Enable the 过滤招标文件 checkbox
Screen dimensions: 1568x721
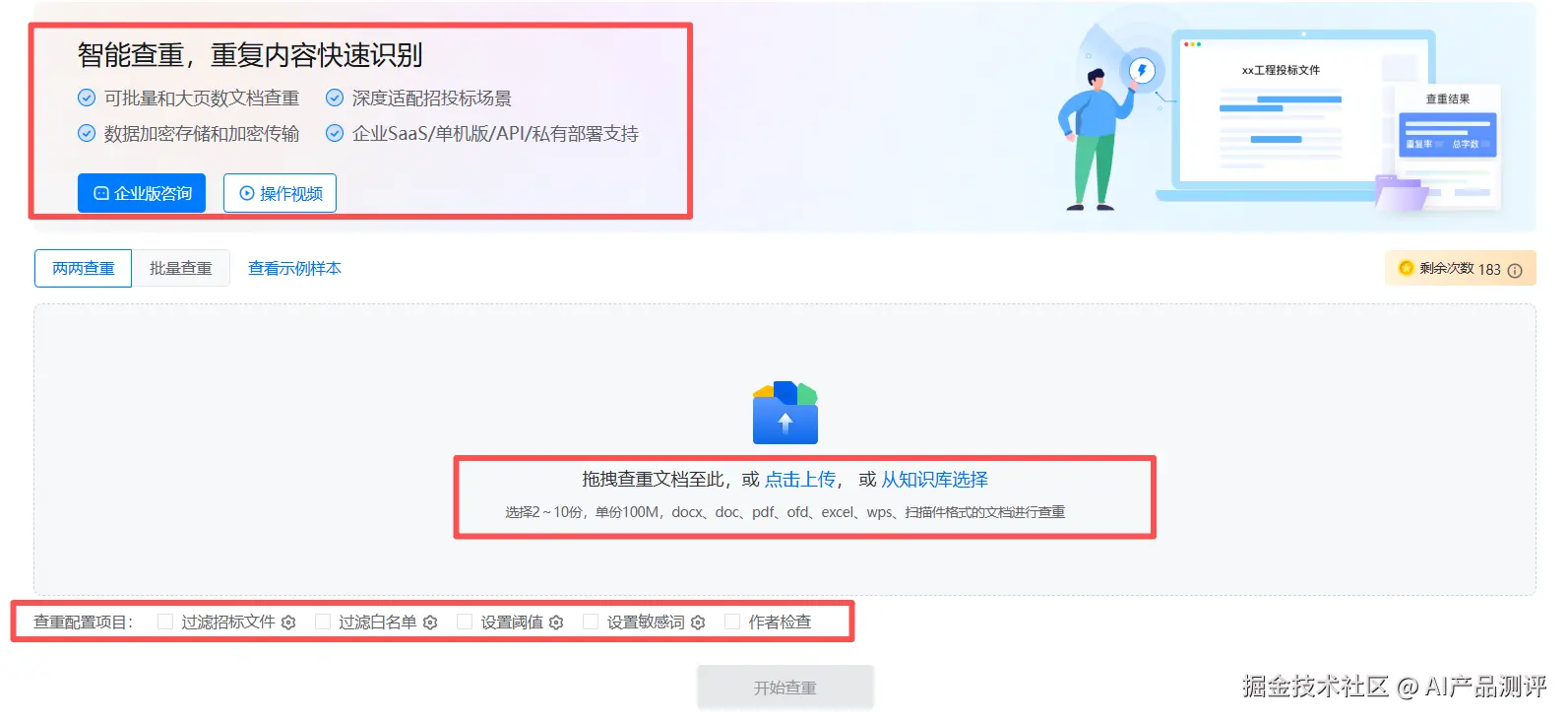tap(165, 622)
